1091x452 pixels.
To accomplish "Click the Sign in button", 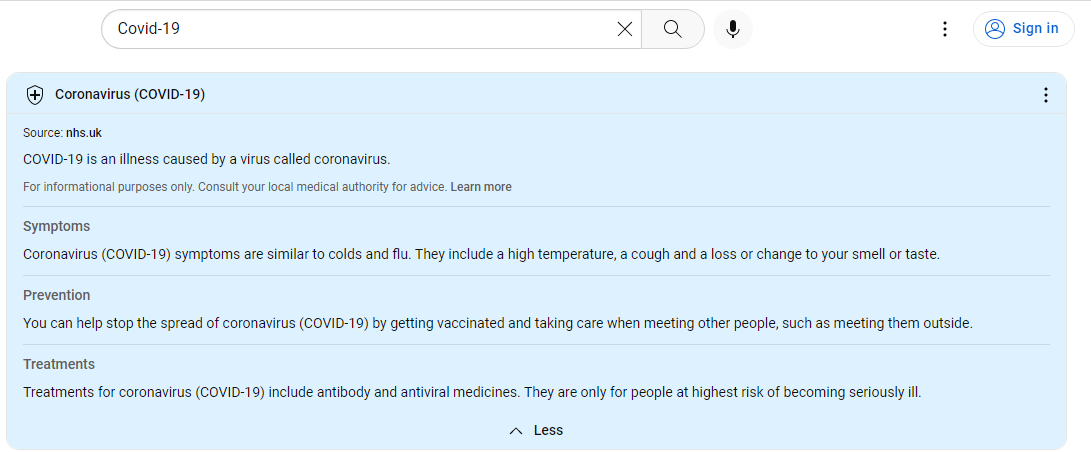I will coord(1023,29).
